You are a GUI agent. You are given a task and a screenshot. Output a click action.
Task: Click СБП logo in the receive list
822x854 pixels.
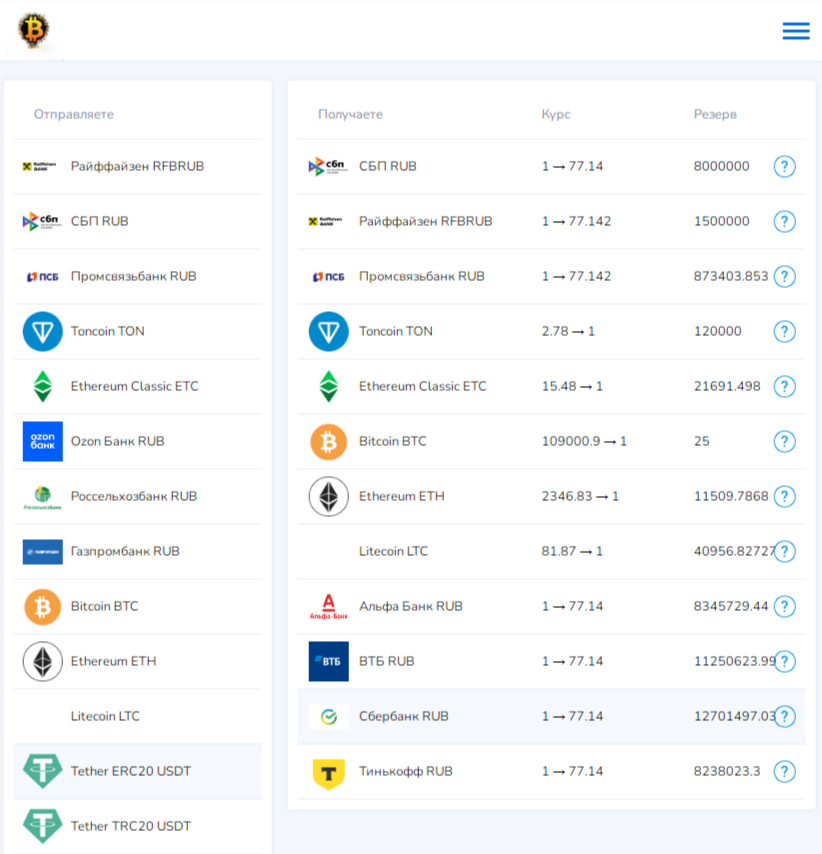click(328, 166)
